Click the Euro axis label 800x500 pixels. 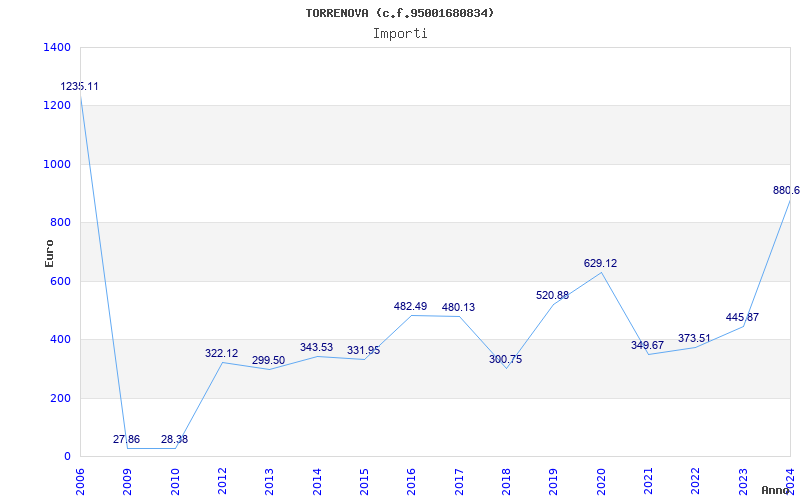click(49, 253)
